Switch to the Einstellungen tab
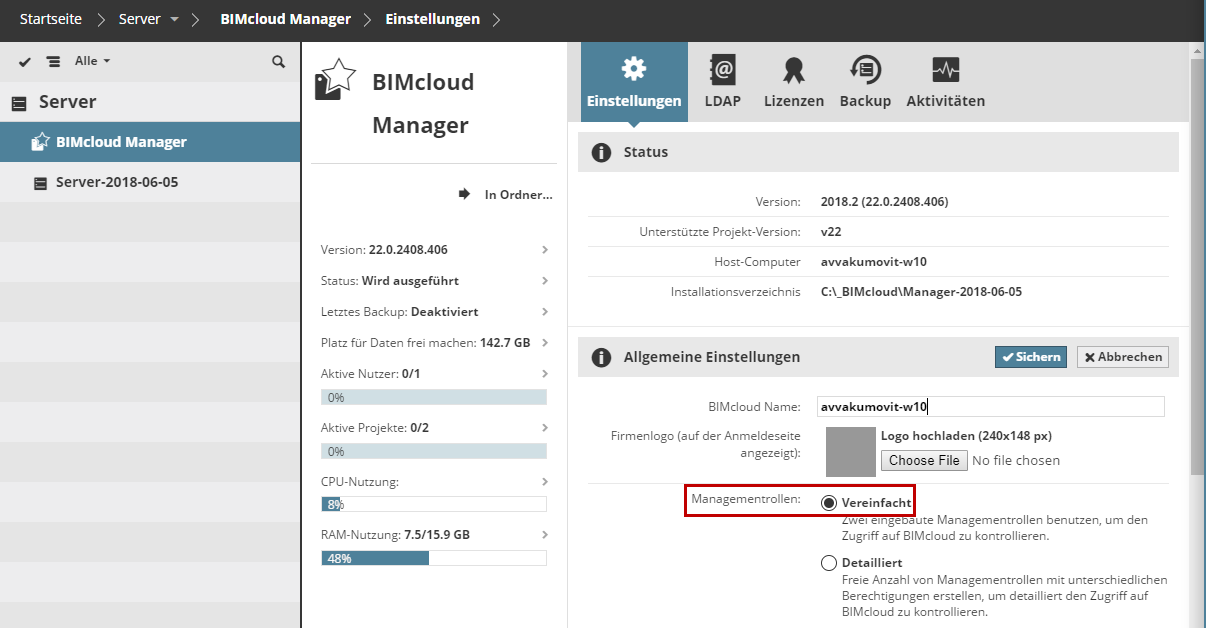Screen dimensions: 1206x628 click(633, 80)
